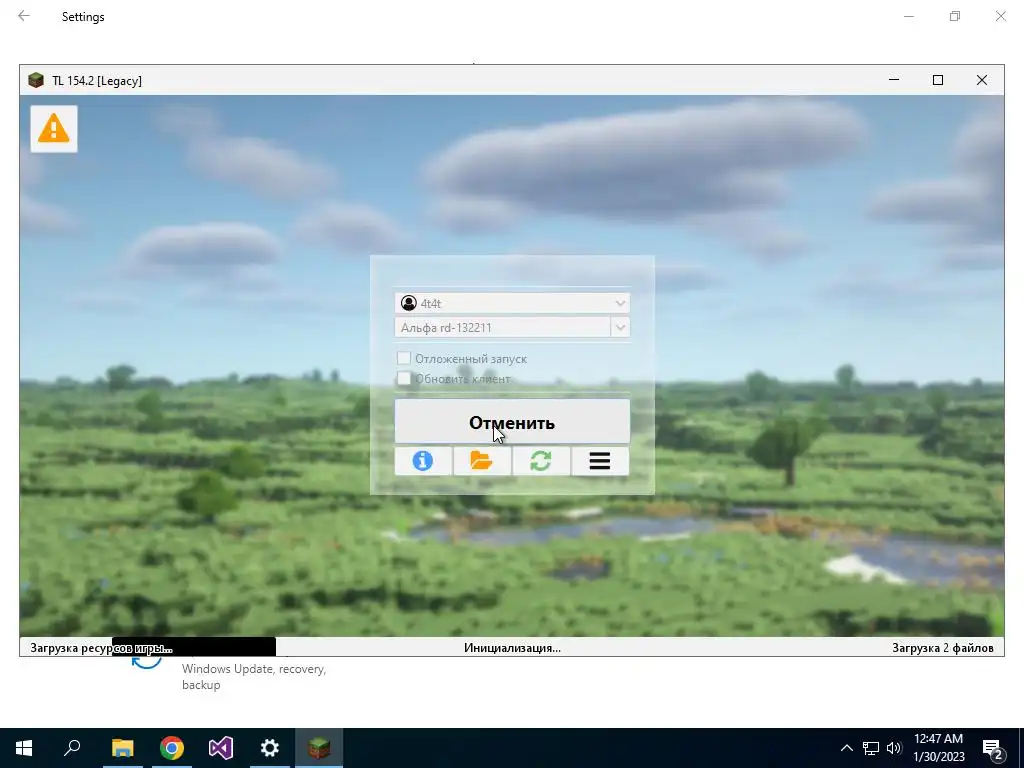Click the network tray icon
This screenshot has height=768, width=1024.
(x=871, y=748)
